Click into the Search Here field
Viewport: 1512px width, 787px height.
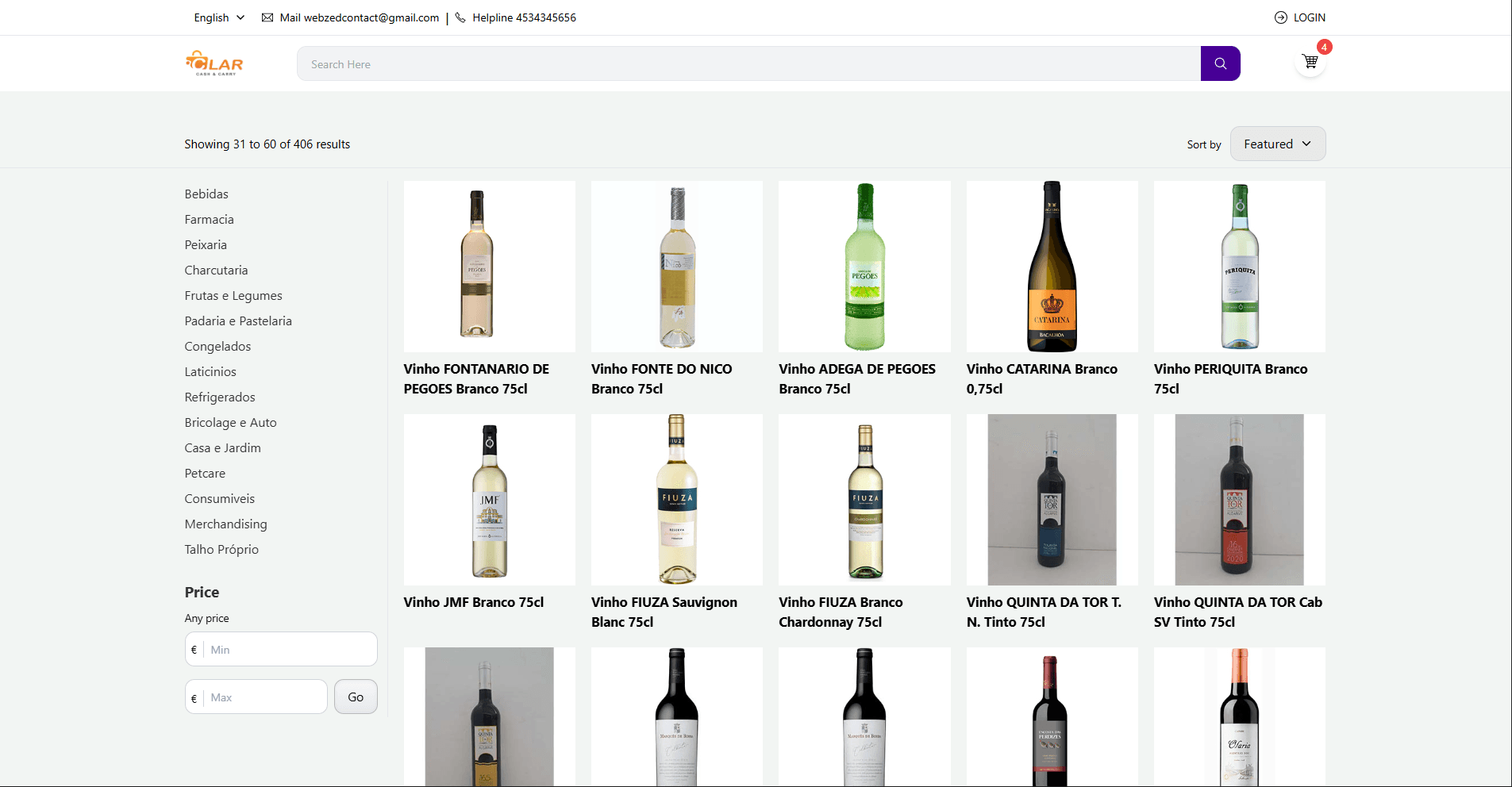[x=746, y=64]
